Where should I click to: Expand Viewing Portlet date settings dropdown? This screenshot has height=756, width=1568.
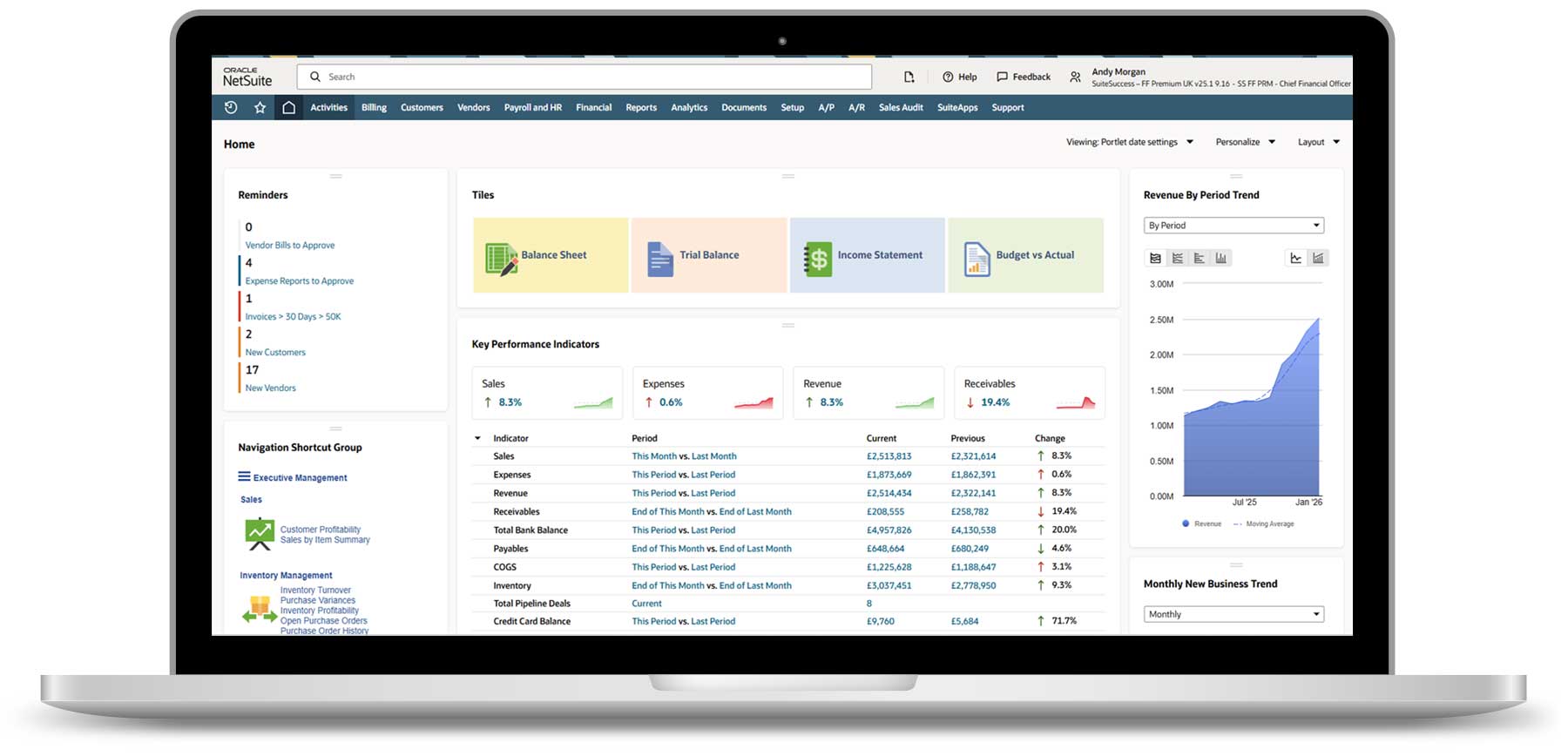click(x=1130, y=142)
